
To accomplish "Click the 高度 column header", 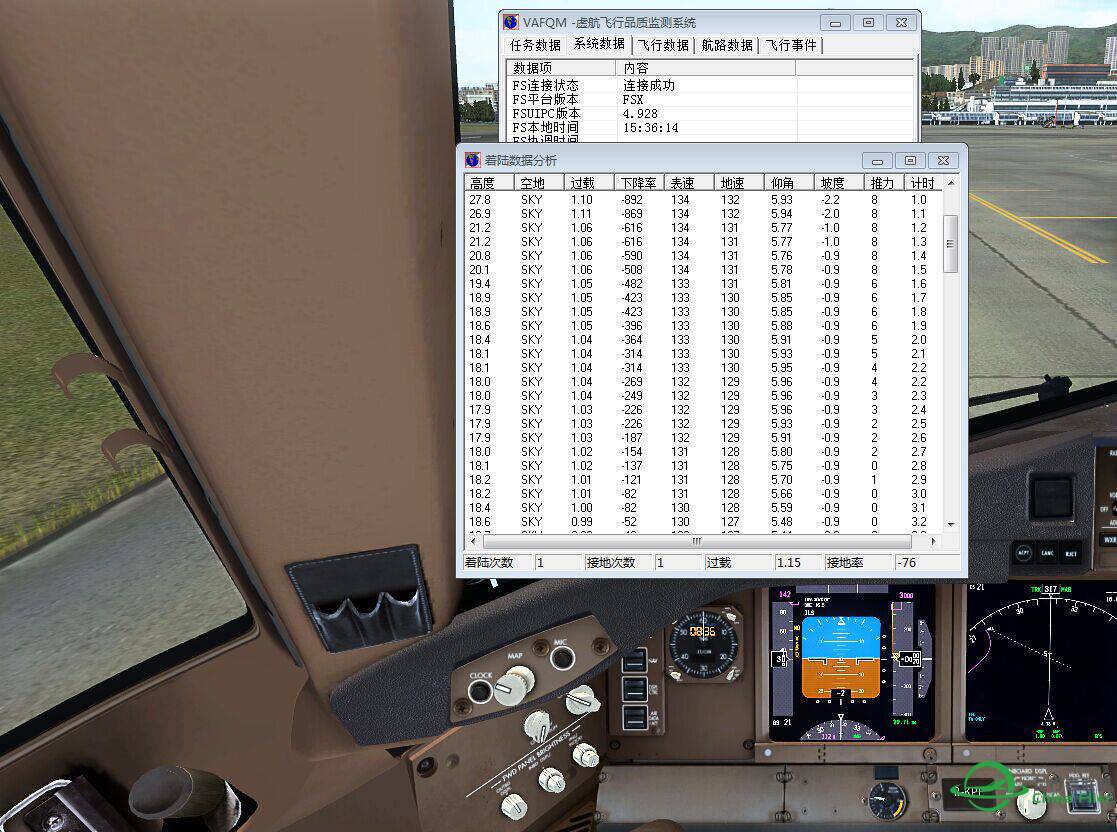I will (x=482, y=182).
